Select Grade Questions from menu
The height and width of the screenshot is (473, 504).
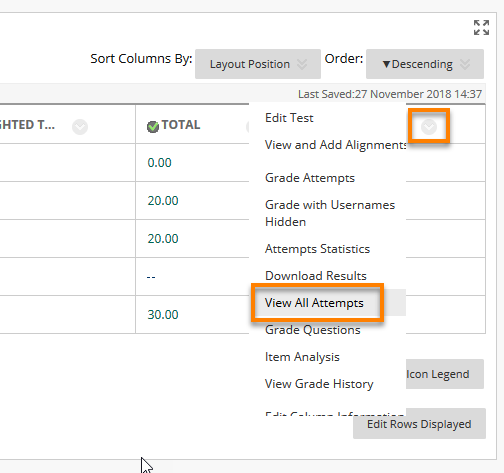[313, 330]
